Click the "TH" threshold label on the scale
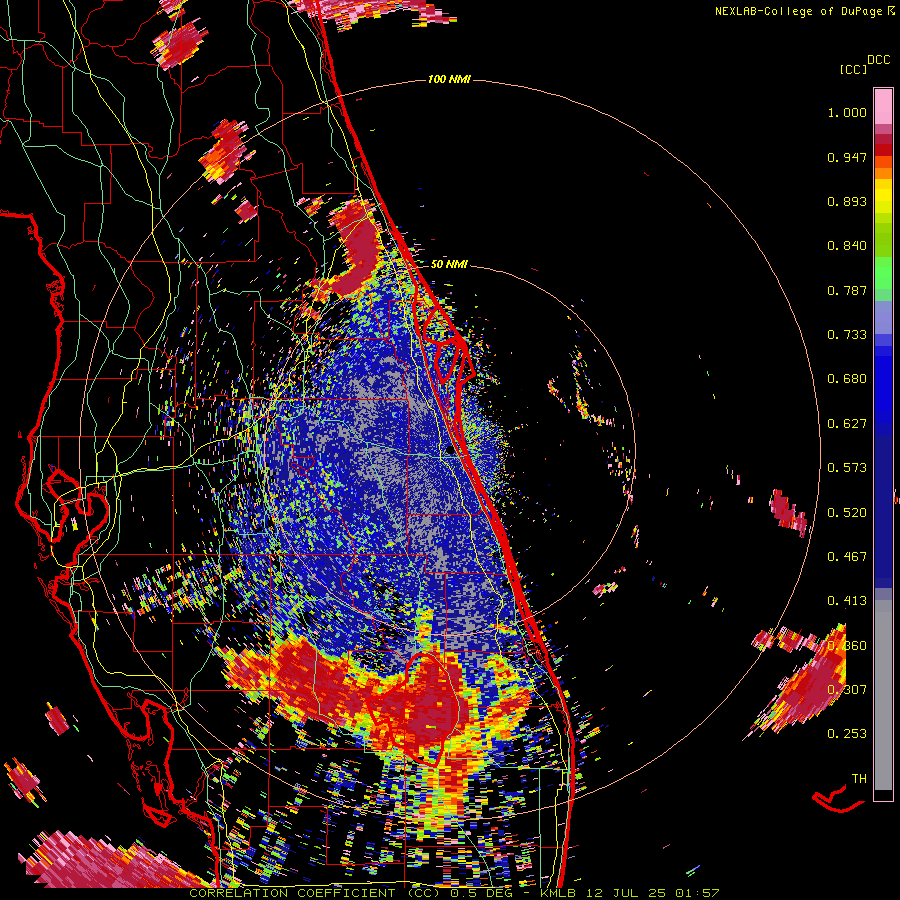Image resolution: width=900 pixels, height=900 pixels. point(859,779)
